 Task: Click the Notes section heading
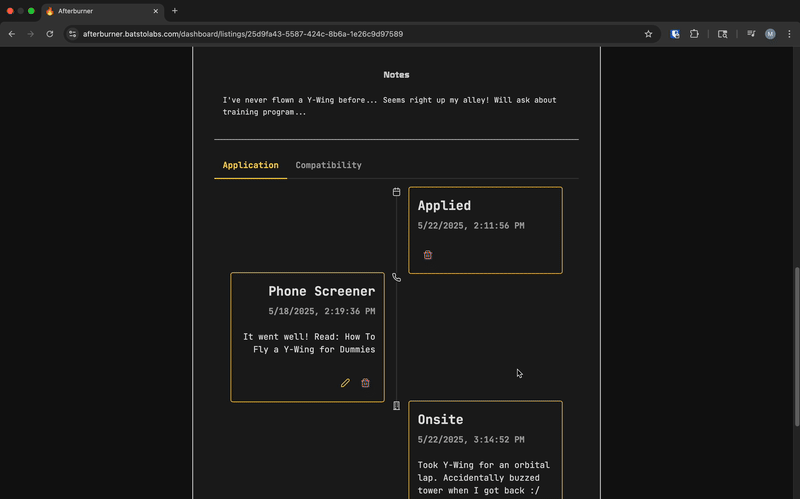[x=396, y=74]
